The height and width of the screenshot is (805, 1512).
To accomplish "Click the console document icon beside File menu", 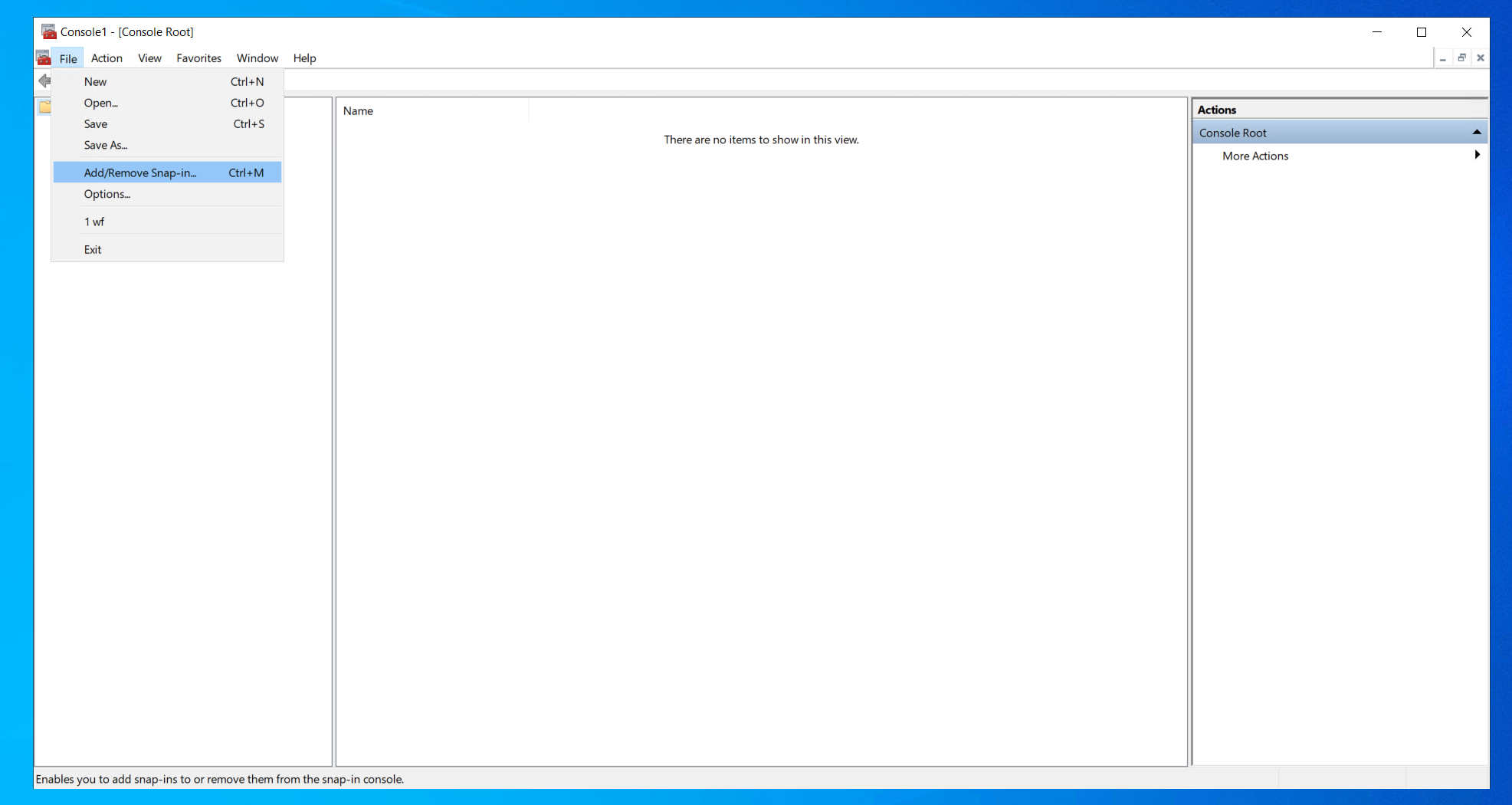I will tap(44, 58).
